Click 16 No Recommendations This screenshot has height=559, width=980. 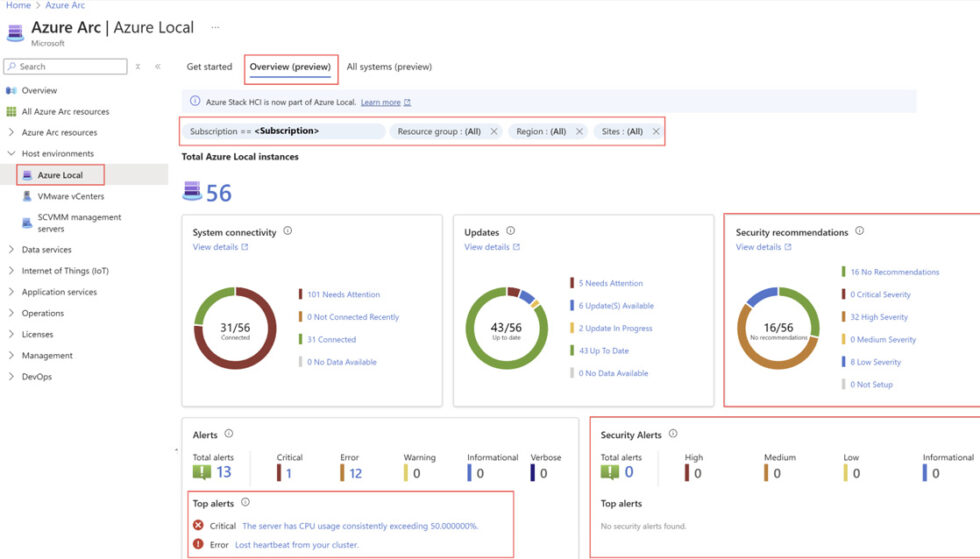(x=894, y=272)
